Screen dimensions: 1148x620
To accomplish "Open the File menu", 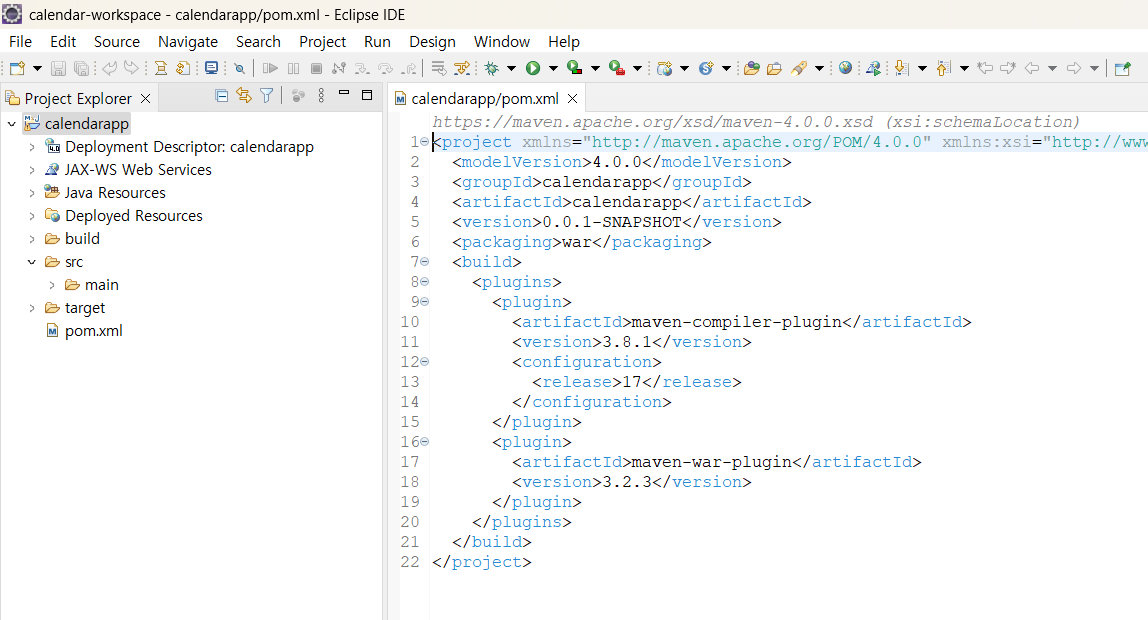I will tap(20, 42).
